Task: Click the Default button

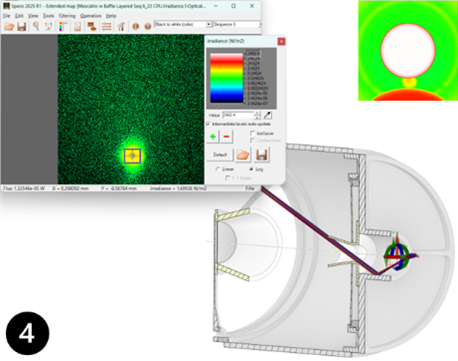Action: (x=220, y=155)
